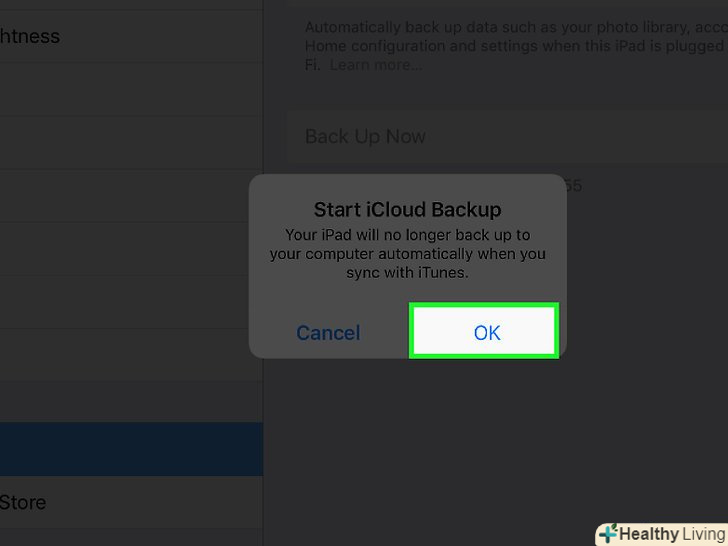This screenshot has width=728, height=546.
Task: Click the automatic backup description text
Action: click(512, 45)
